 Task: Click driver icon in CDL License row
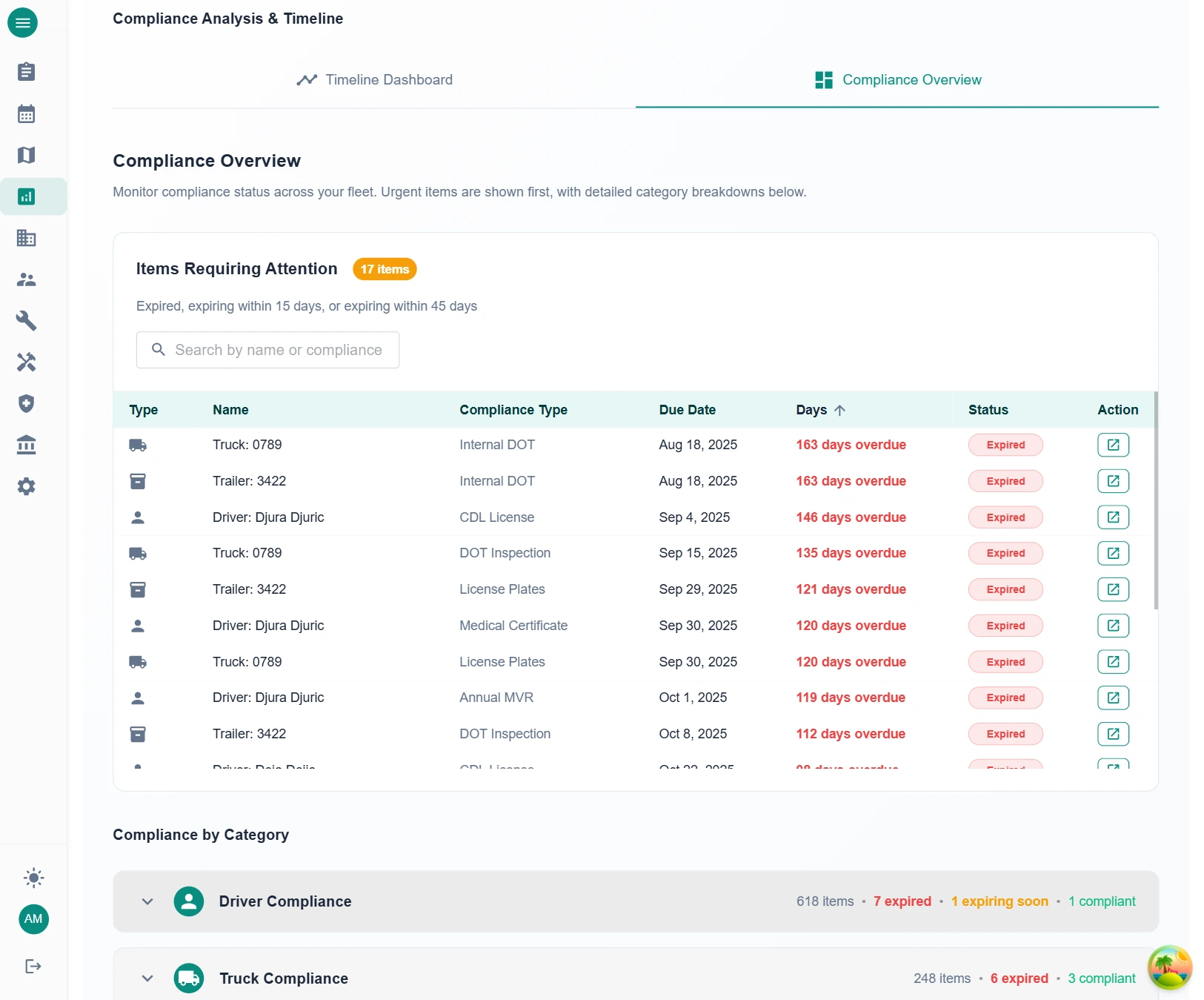138,517
